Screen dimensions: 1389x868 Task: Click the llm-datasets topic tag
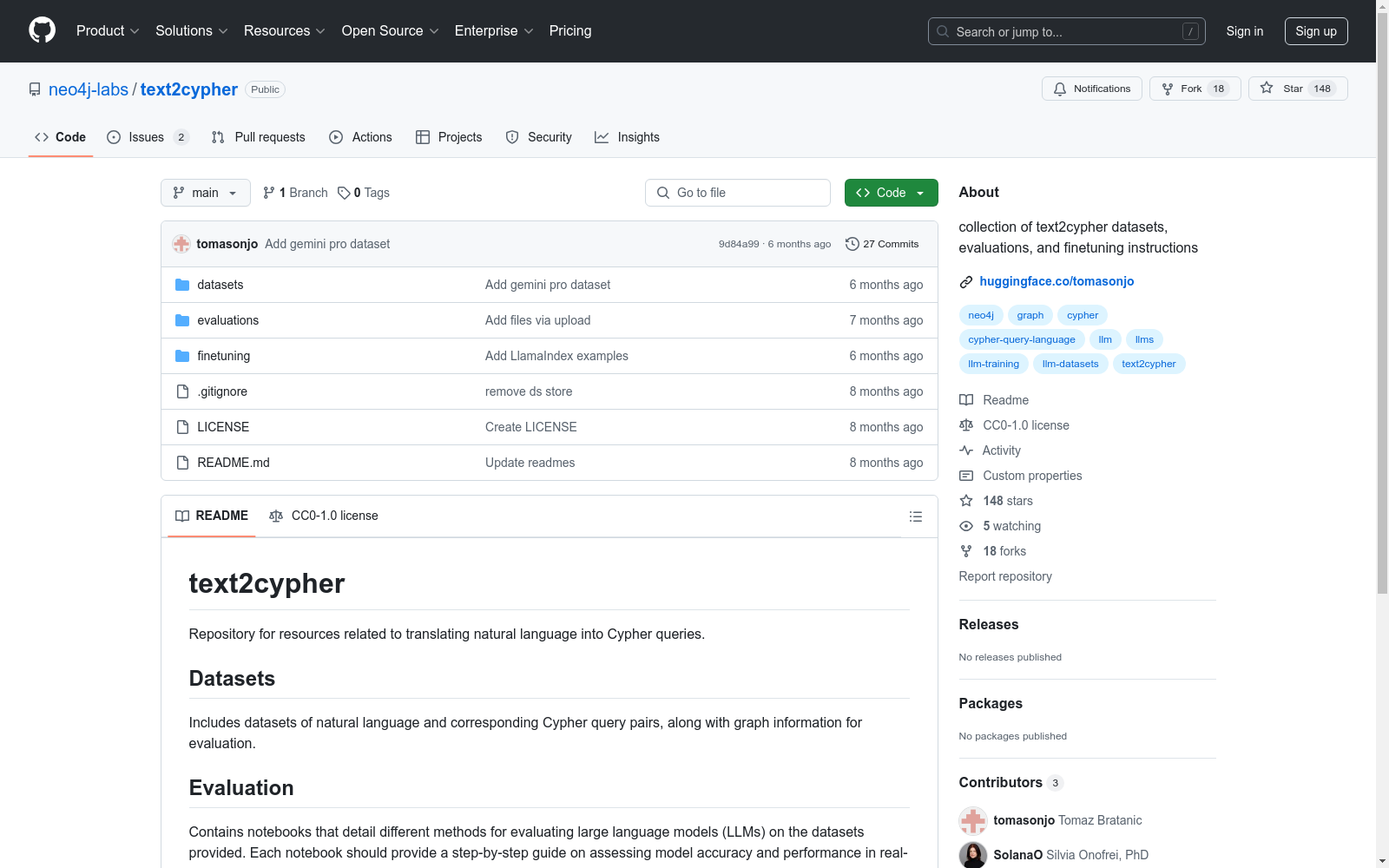1070,364
